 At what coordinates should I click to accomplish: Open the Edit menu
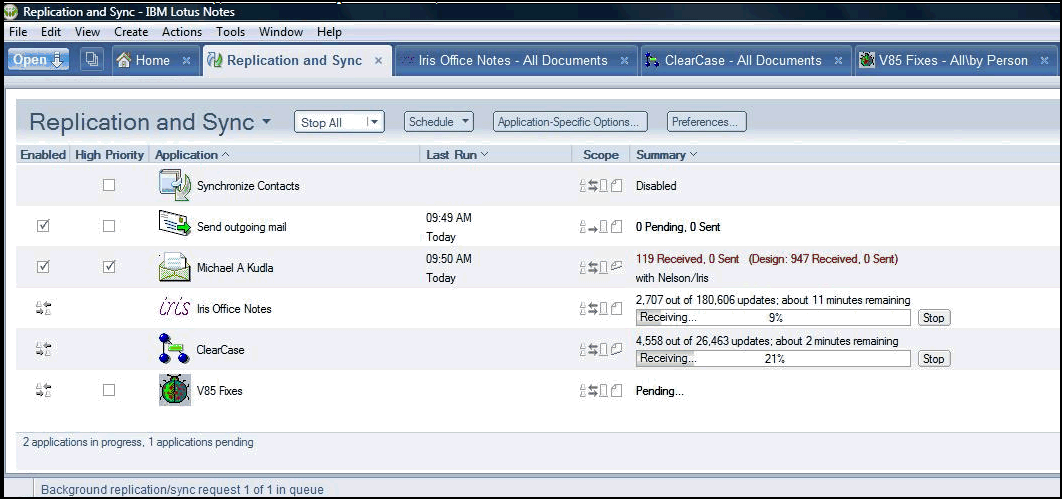pyautogui.click(x=51, y=32)
